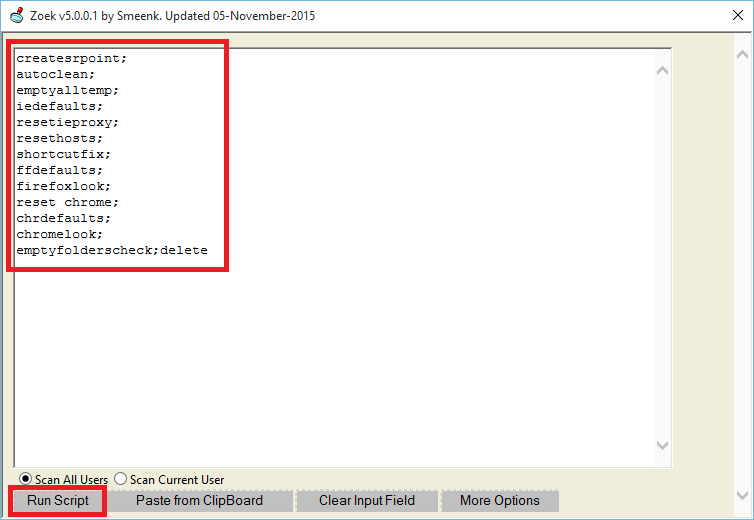Place cursor on emptyfolderscheck;delete line

(111, 250)
